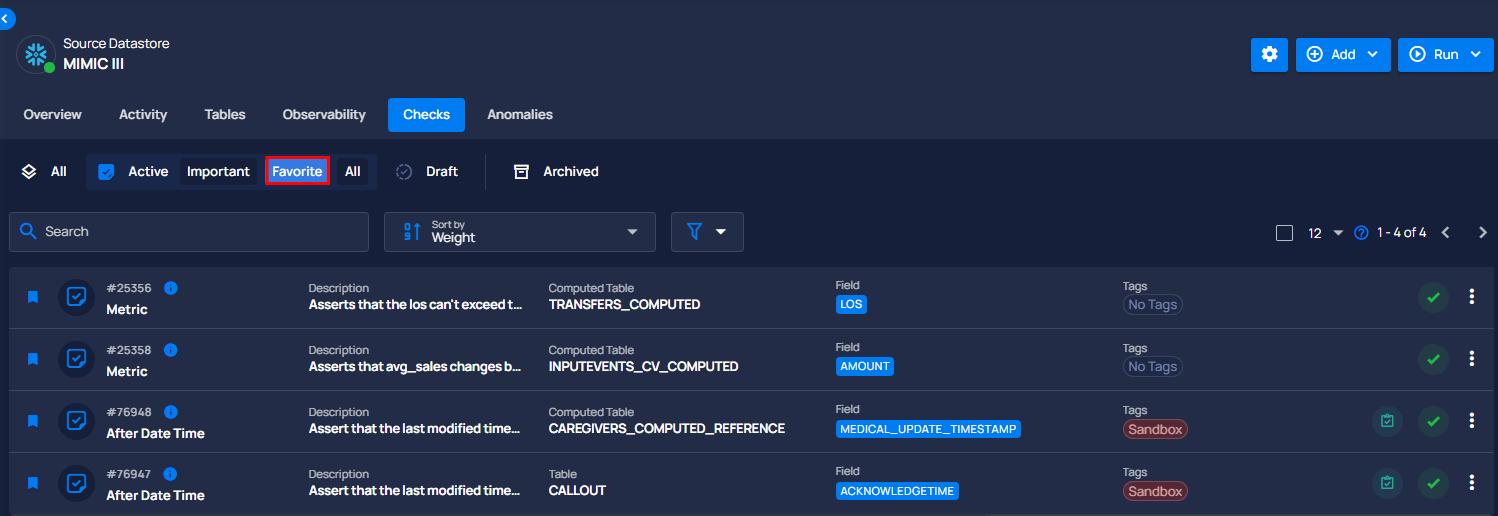Click the check-type icon for #25358 Metric
This screenshot has width=1498, height=516.
click(76, 359)
